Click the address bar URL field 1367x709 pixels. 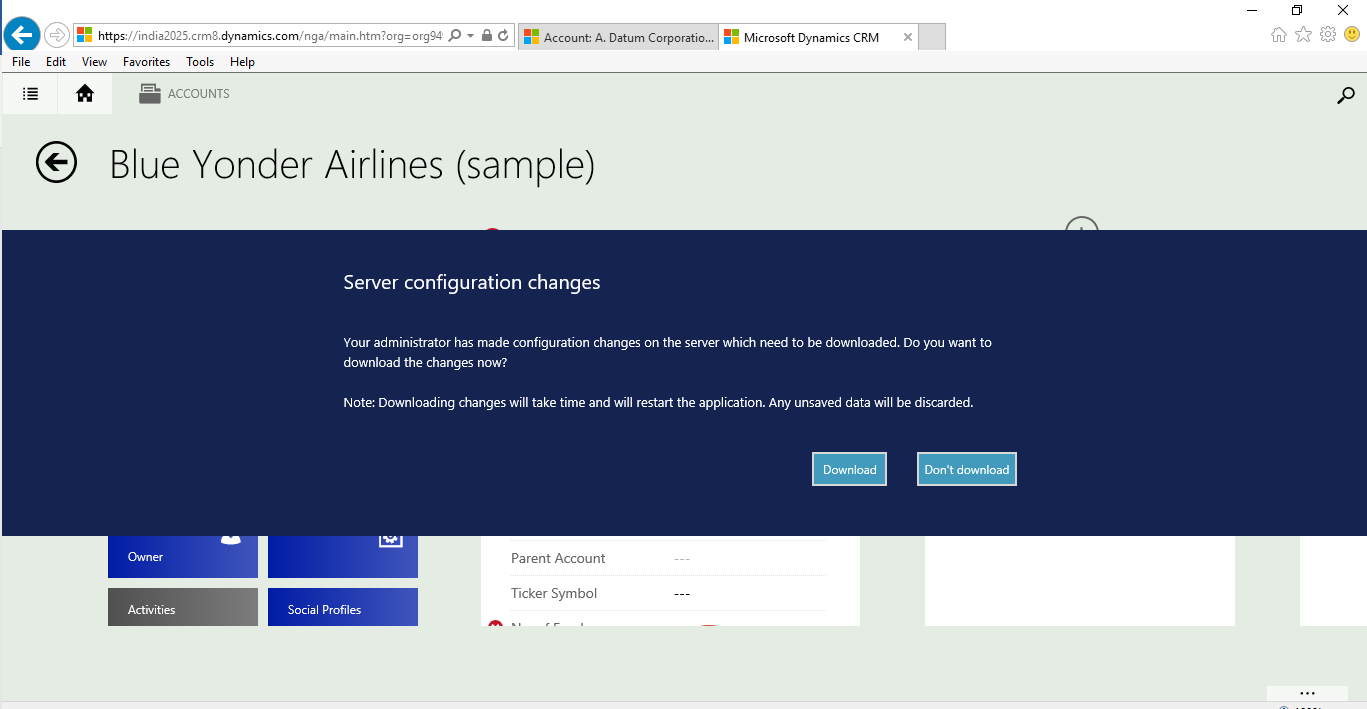coord(270,36)
